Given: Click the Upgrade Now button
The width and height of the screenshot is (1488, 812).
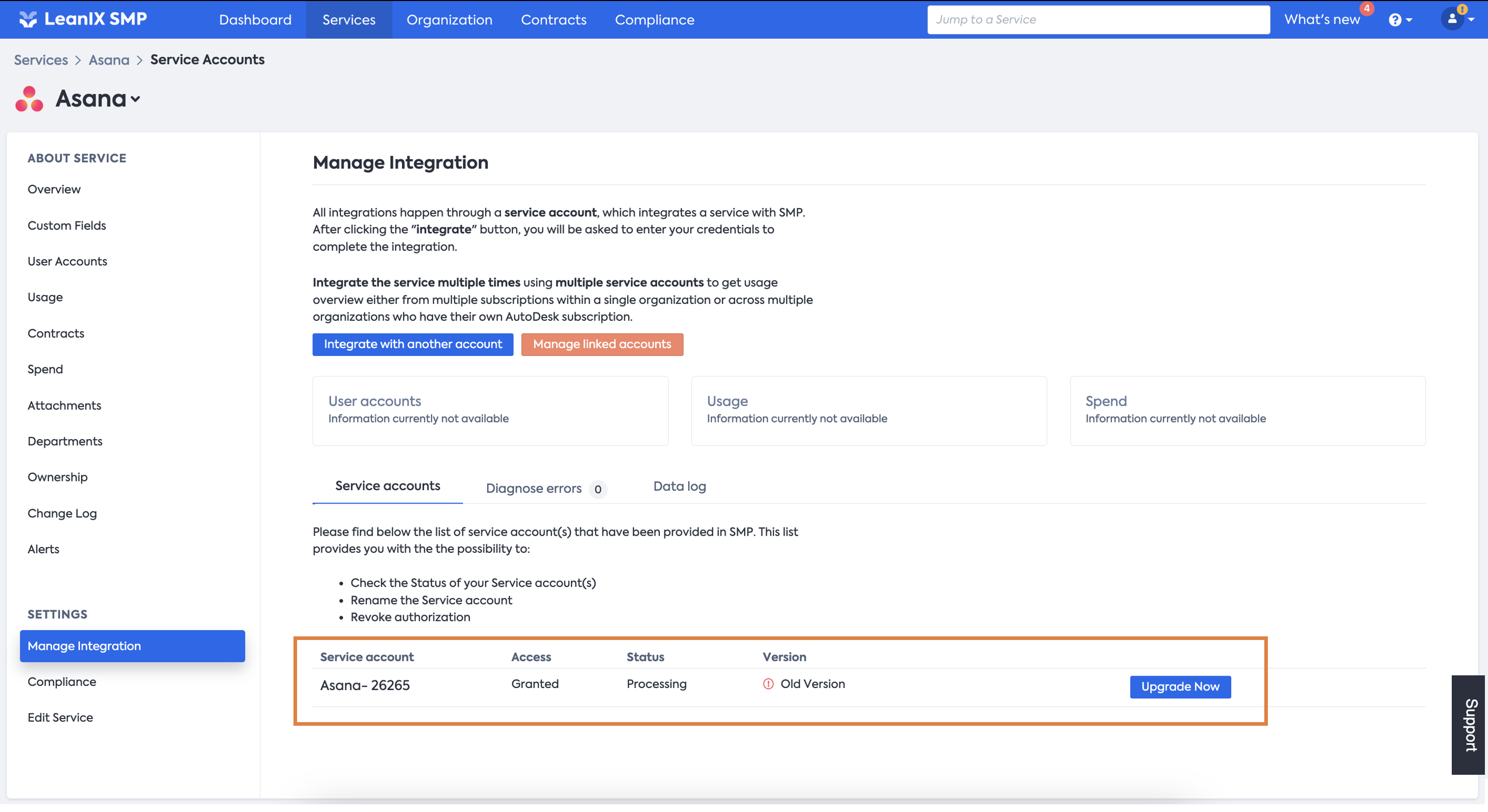Looking at the screenshot, I should pos(1180,686).
